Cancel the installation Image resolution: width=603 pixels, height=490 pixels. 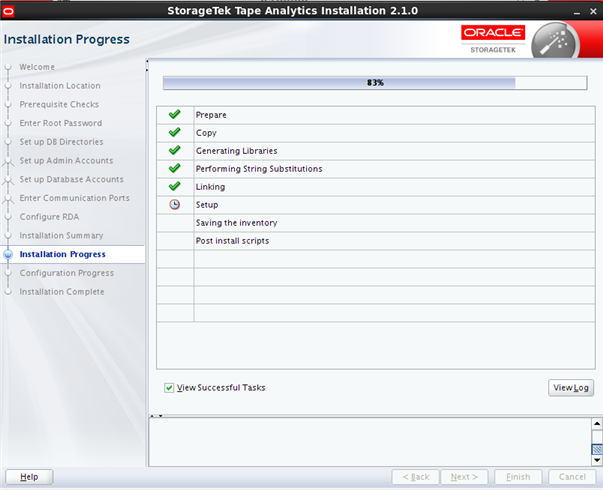click(572, 477)
